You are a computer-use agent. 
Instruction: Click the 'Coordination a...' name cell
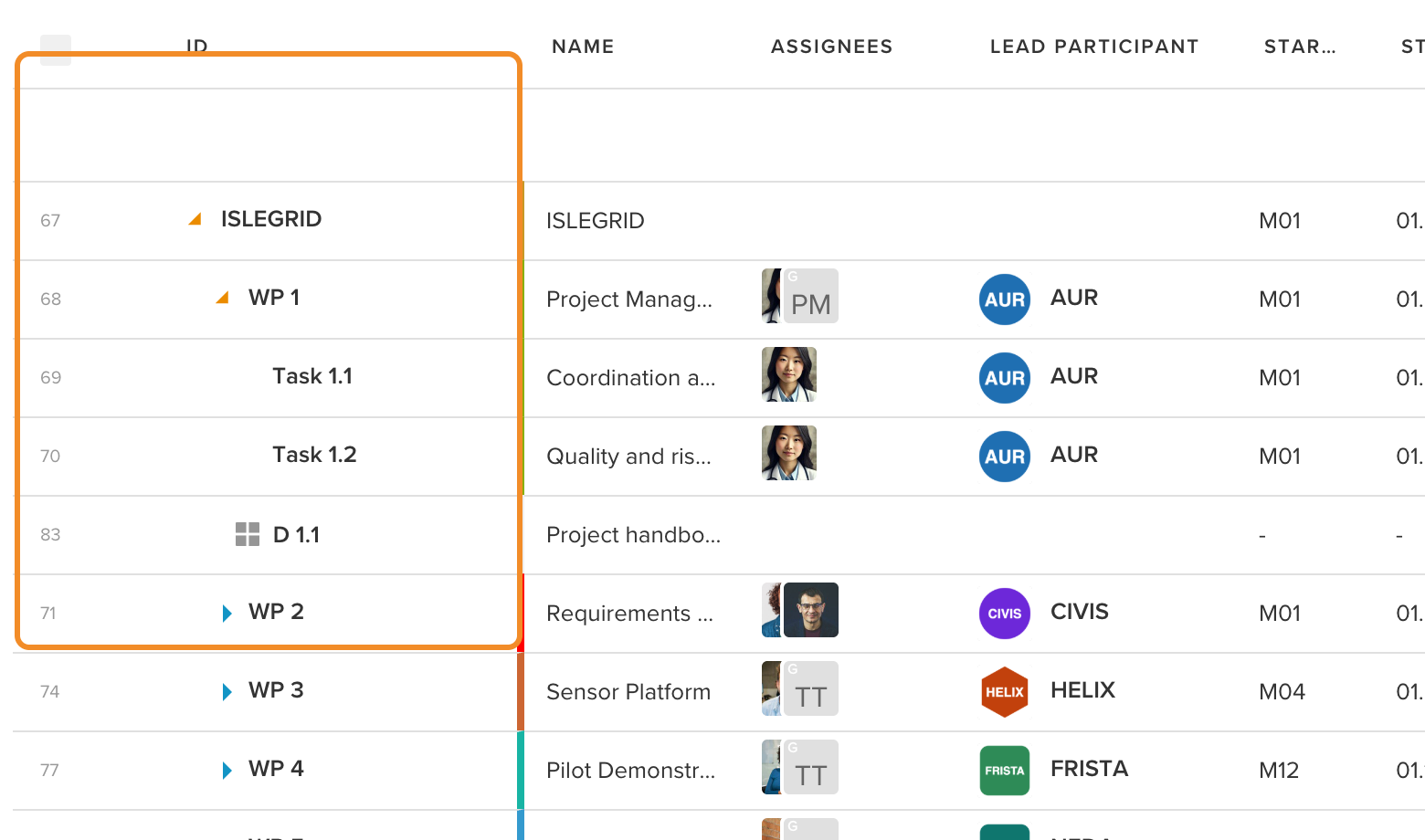click(631, 378)
